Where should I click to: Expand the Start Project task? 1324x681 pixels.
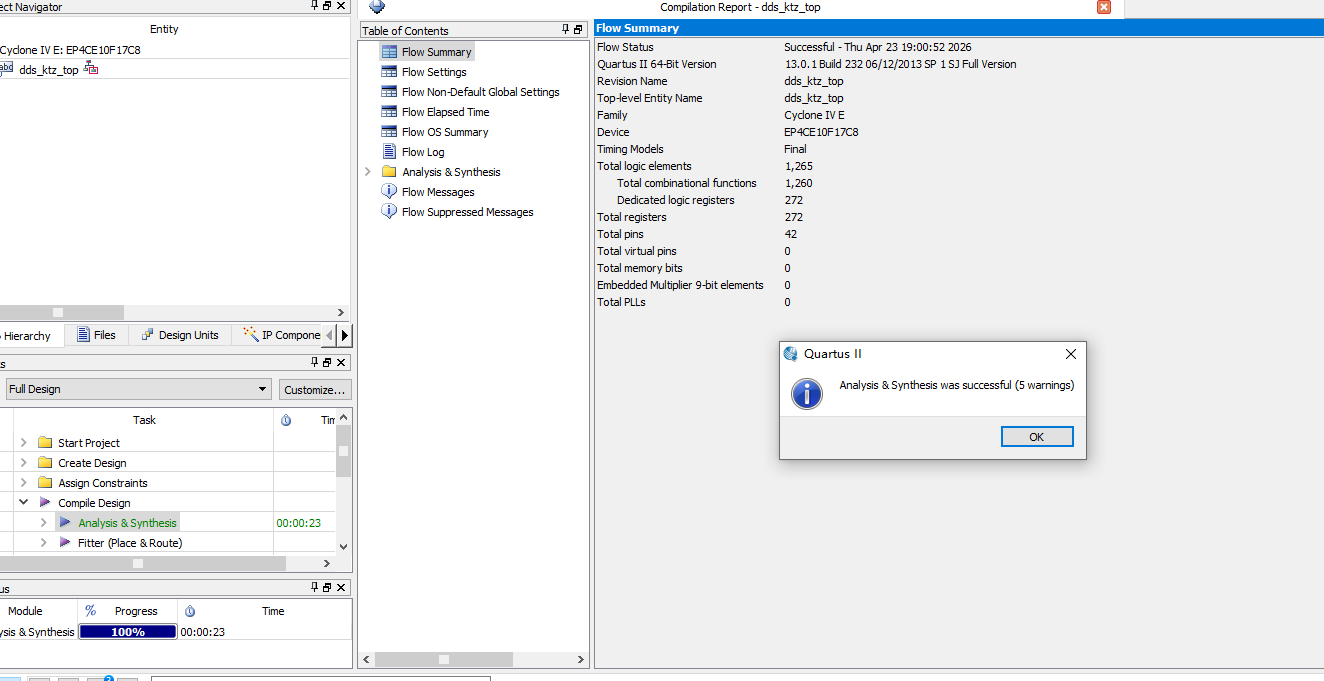[24, 443]
